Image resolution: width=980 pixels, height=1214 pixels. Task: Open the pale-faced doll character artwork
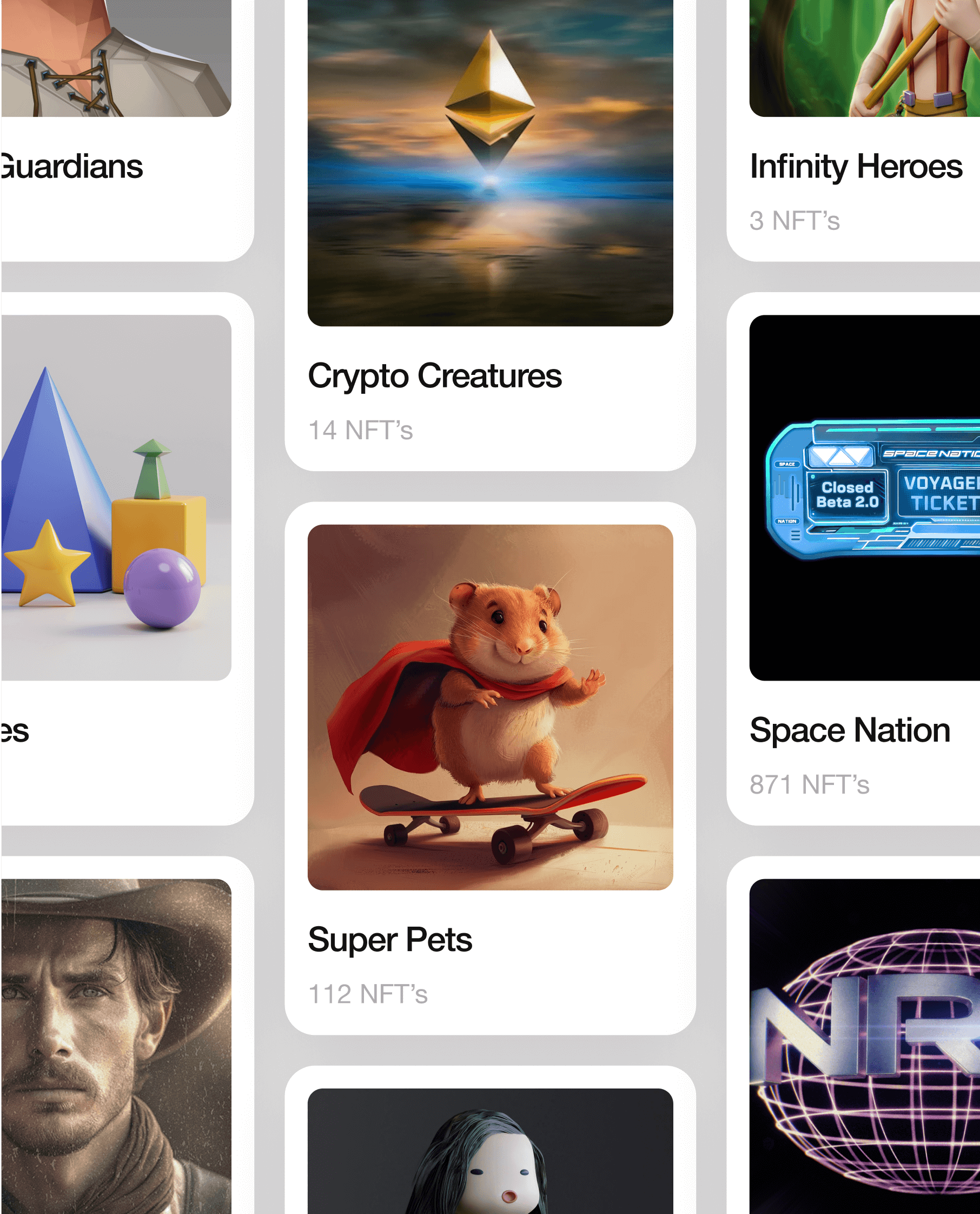click(490, 1151)
